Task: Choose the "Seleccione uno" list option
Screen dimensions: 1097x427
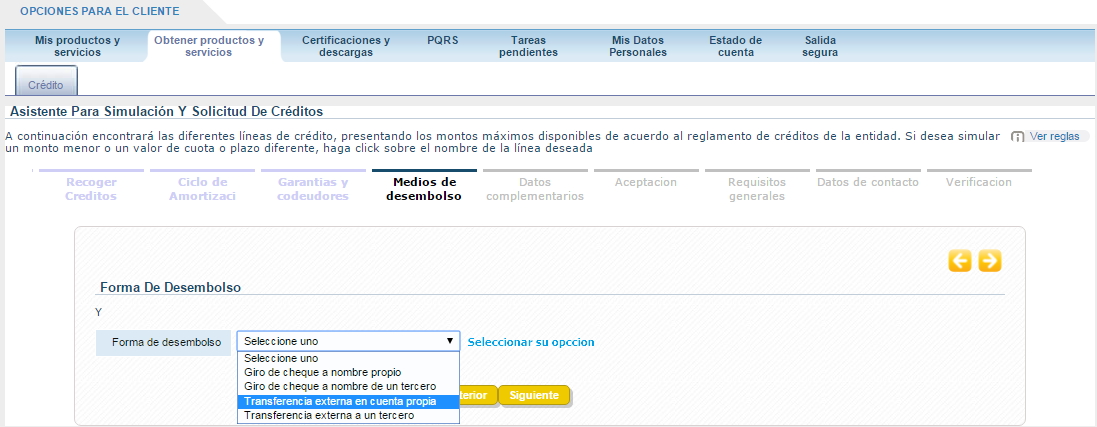Action: pos(281,358)
